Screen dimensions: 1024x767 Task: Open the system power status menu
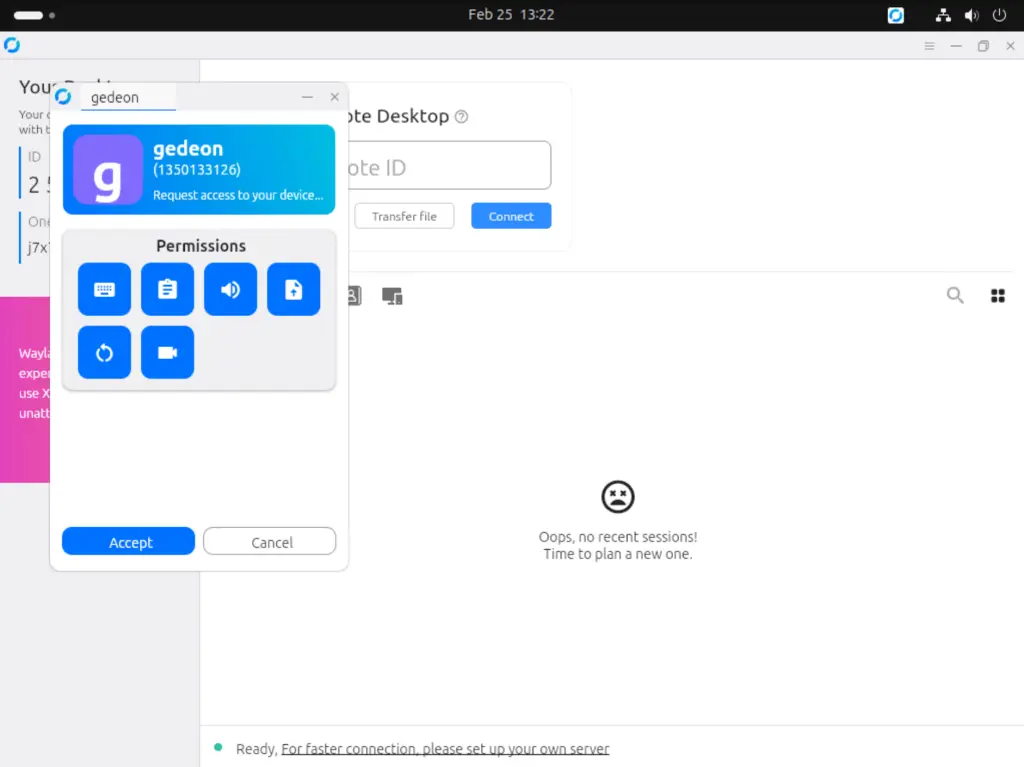coord(999,15)
